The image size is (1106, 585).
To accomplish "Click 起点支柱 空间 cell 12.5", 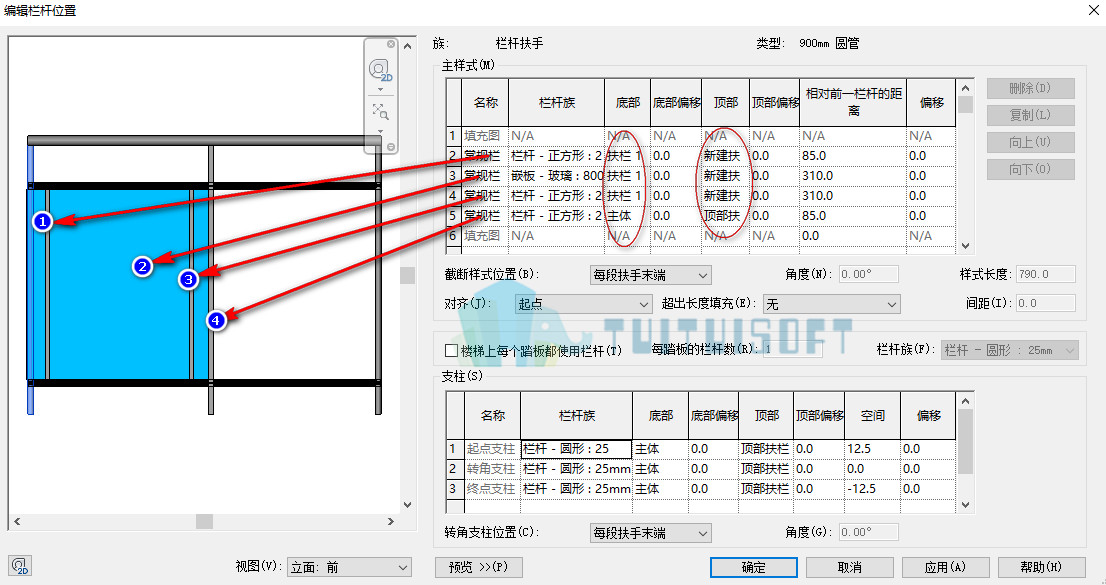I will click(x=873, y=449).
